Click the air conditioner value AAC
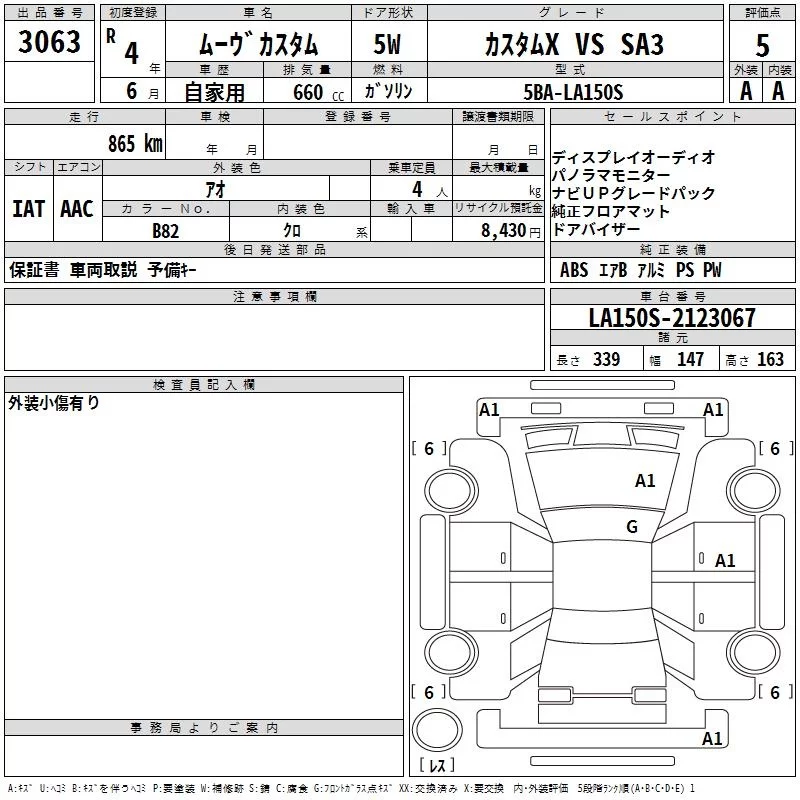The height and width of the screenshot is (800, 800). click(x=77, y=209)
